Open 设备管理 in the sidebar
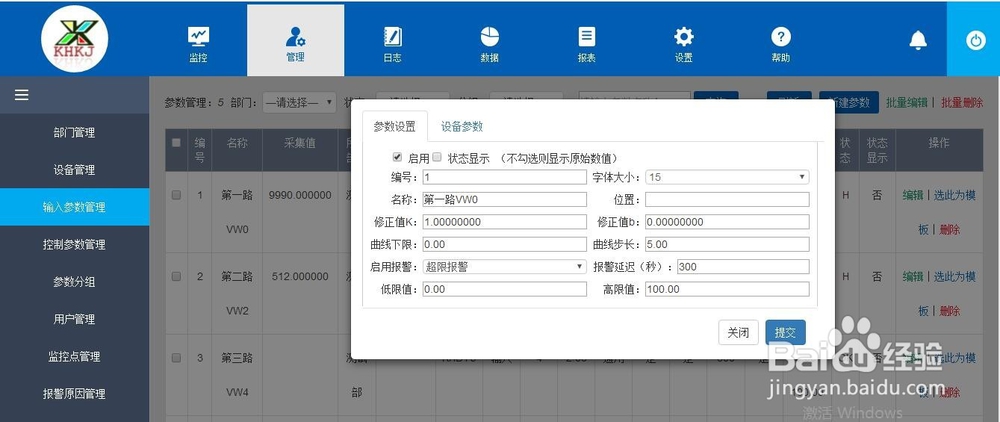 click(x=75, y=170)
